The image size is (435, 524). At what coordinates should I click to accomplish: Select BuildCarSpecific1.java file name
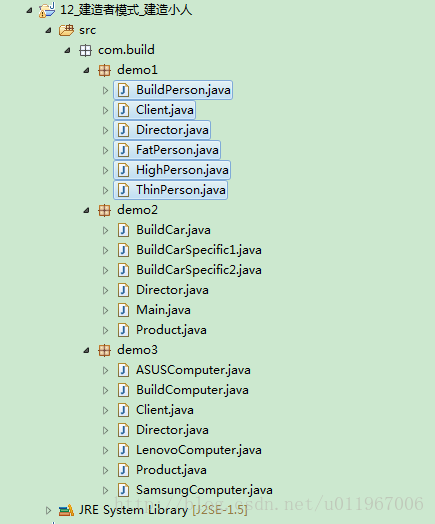(x=199, y=250)
